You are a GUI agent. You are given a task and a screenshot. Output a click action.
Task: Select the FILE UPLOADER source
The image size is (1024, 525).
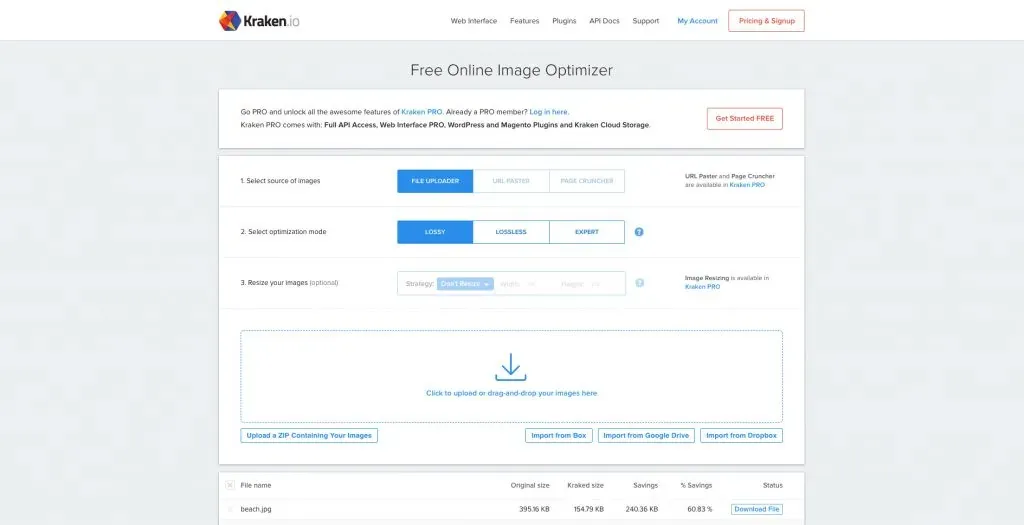coord(435,181)
